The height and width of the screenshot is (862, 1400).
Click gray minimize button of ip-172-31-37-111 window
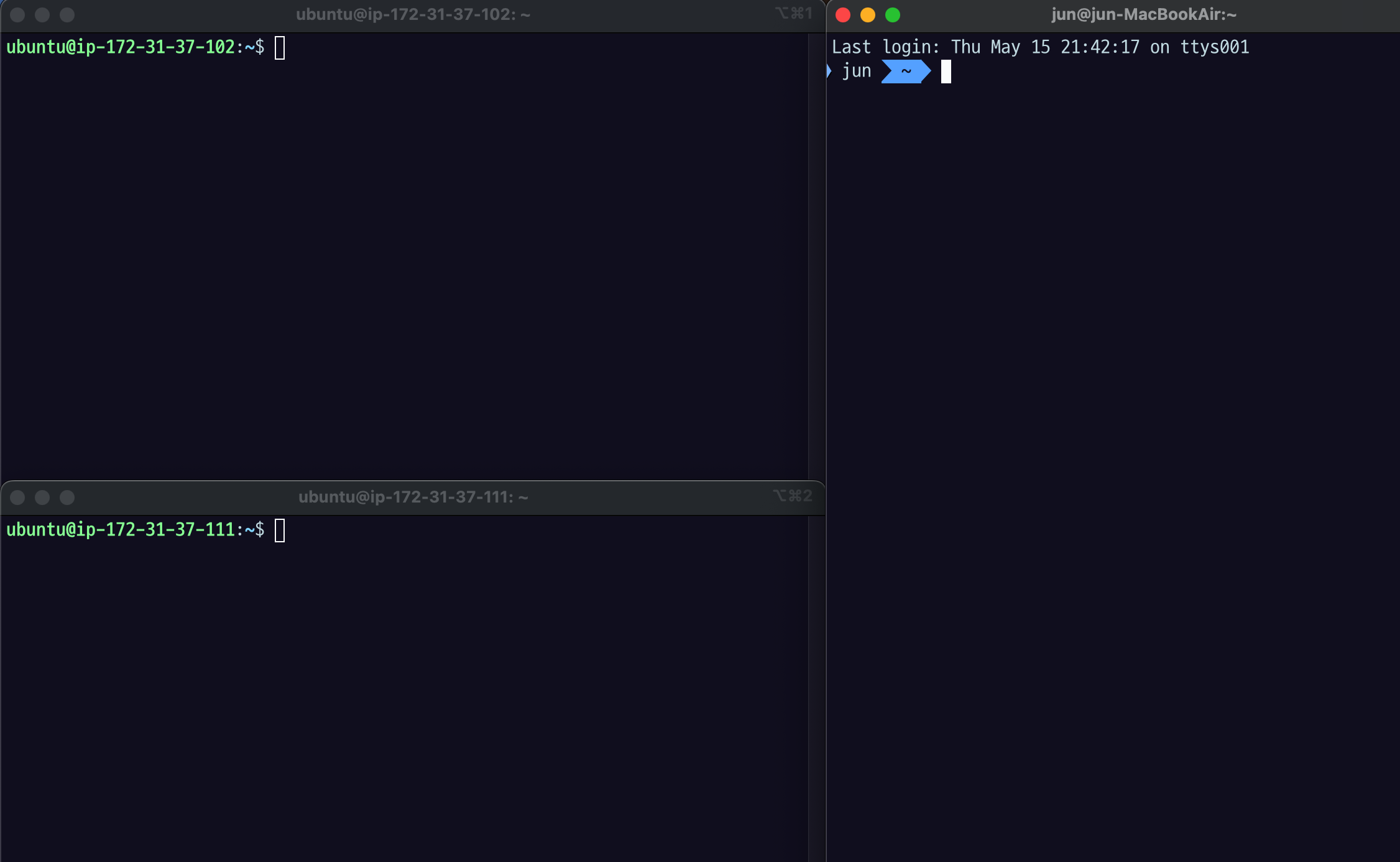tap(42, 498)
